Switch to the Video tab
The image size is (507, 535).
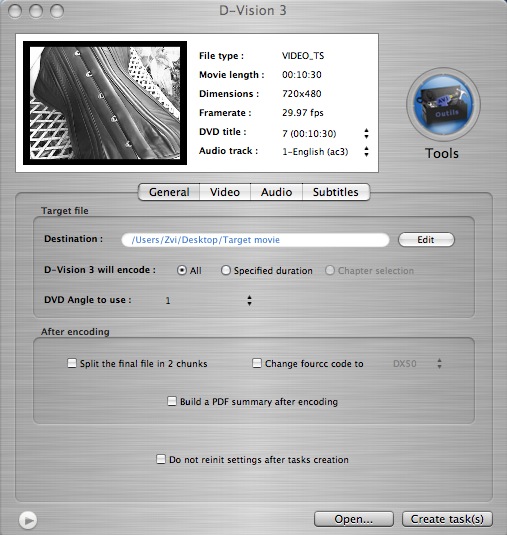pos(225,192)
